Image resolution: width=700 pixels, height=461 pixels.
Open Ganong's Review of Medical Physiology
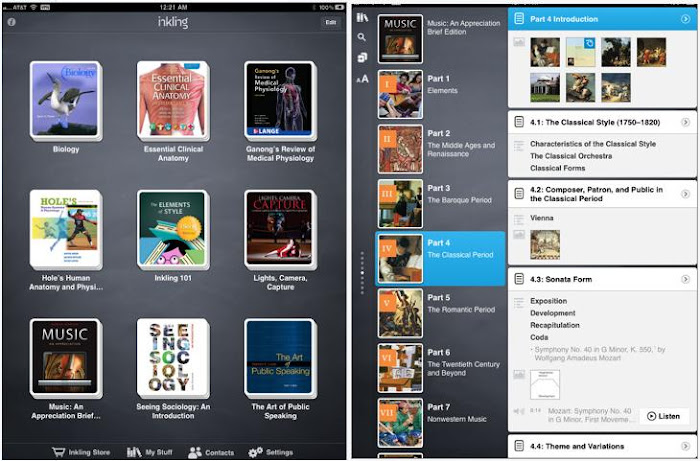(x=280, y=100)
